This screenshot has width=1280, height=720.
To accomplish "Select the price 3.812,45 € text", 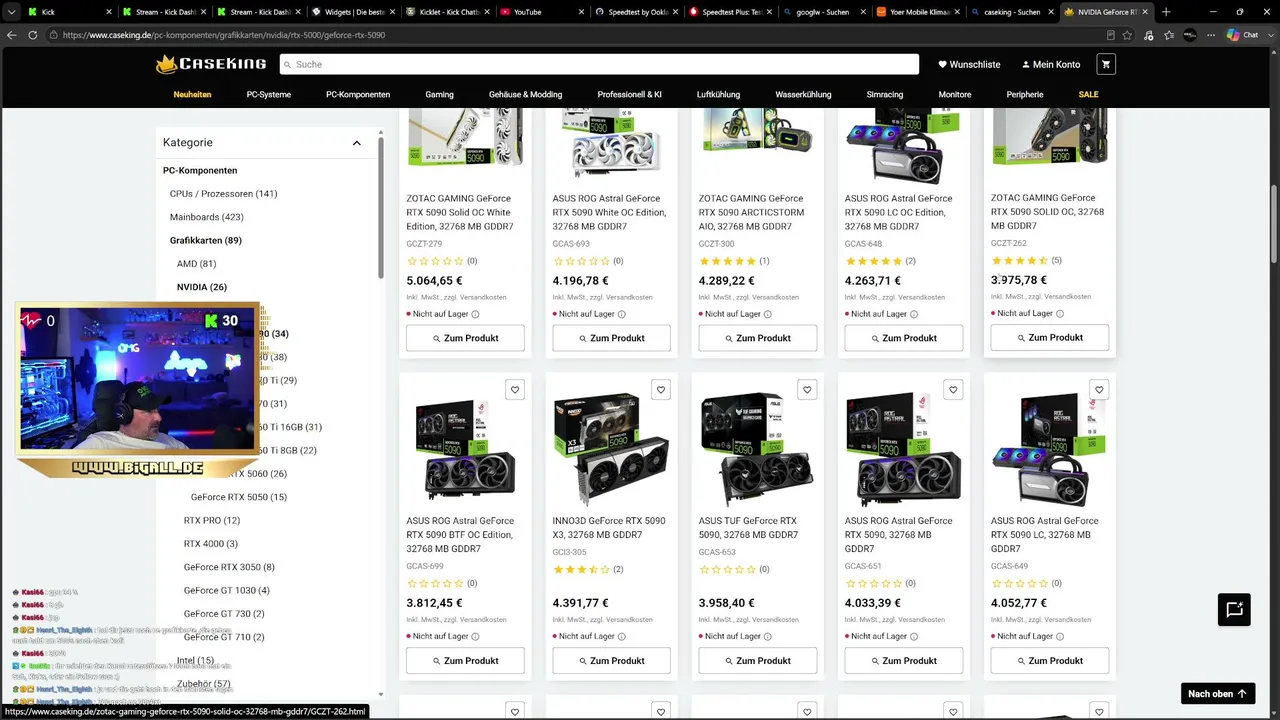I will (x=434, y=603).
